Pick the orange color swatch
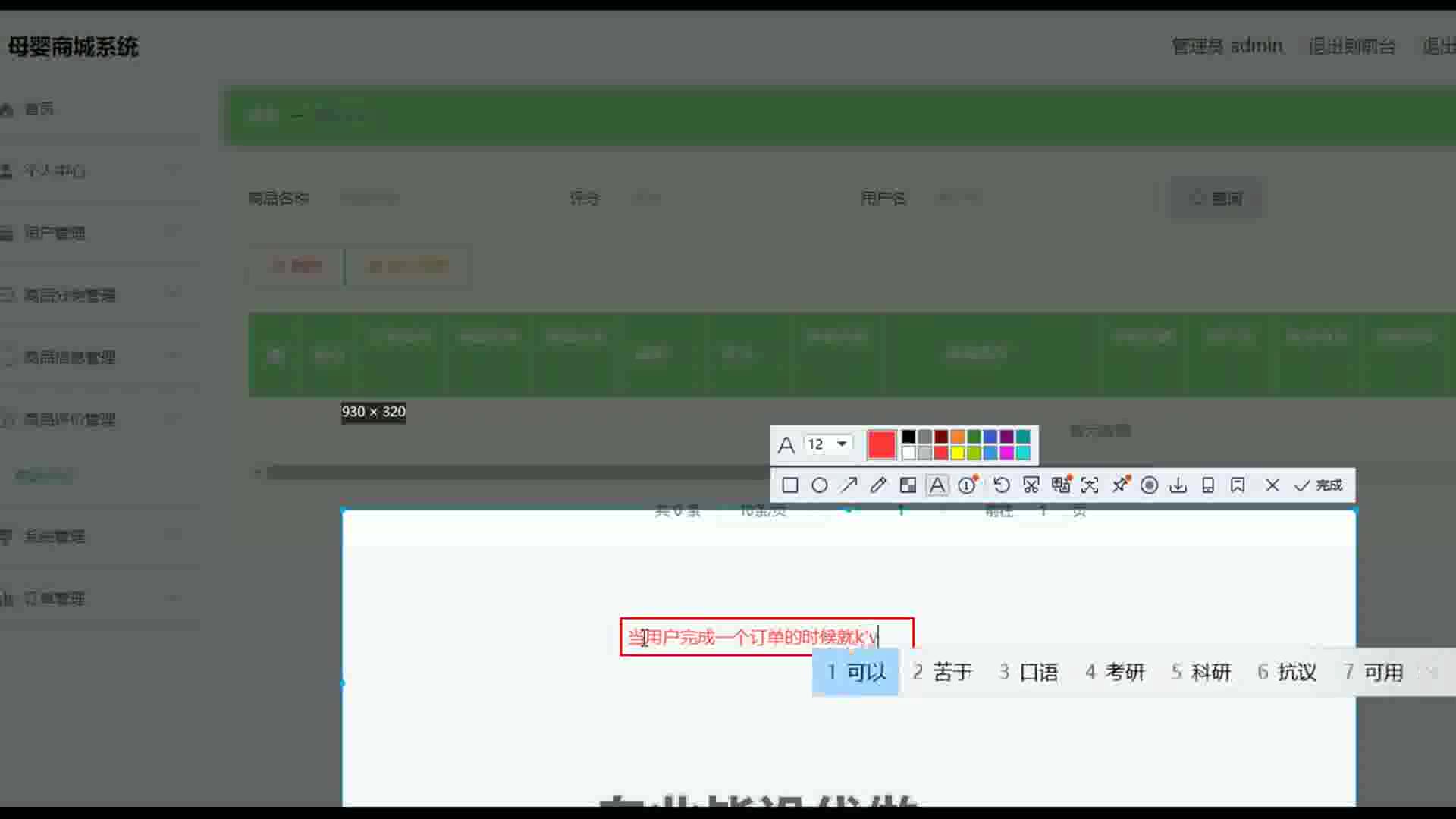The height and width of the screenshot is (819, 1456). [x=957, y=436]
